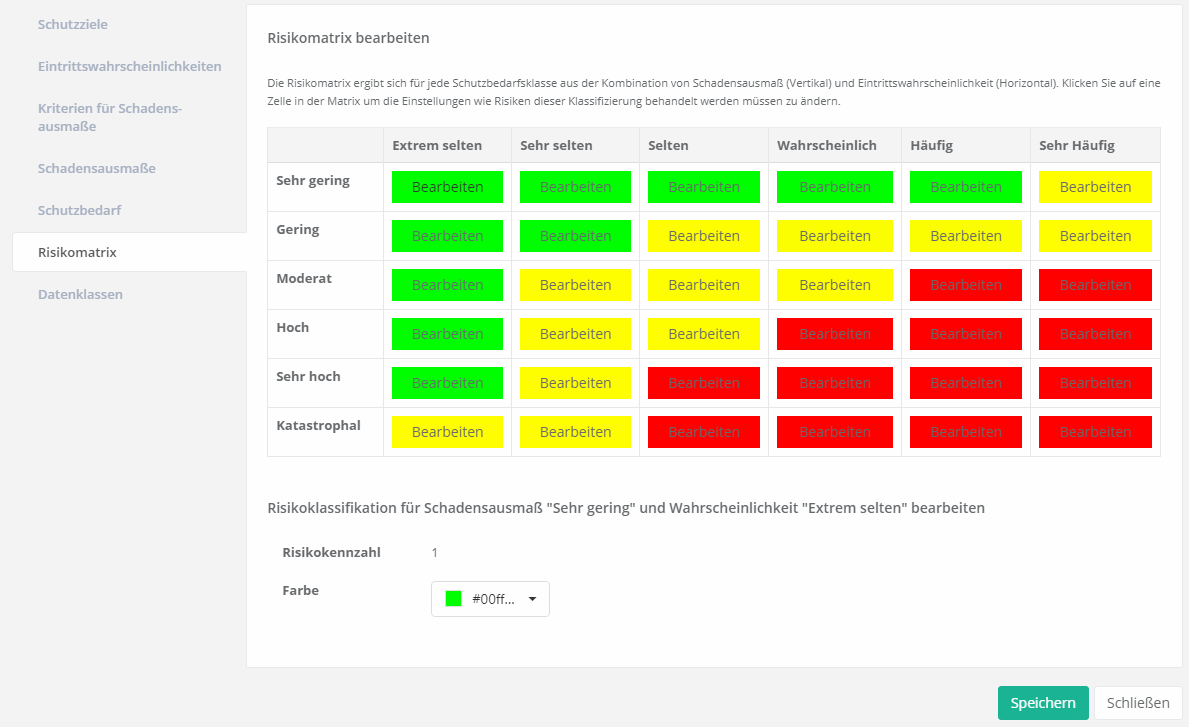Edit cell Moderat / Sehr selten
The height and width of the screenshot is (727, 1189).
tap(575, 285)
